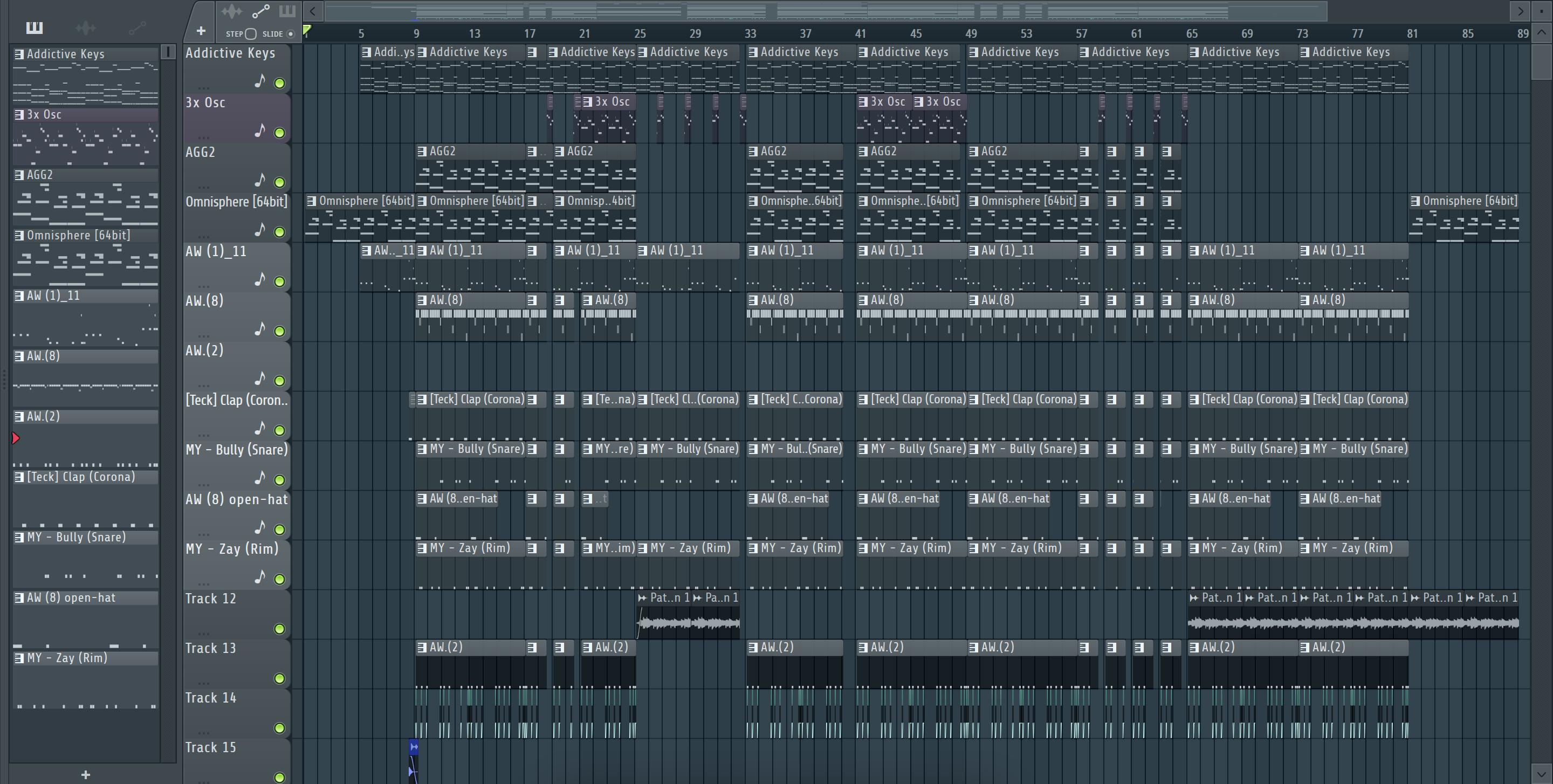Show automation clips in the picker panel
The image size is (1553, 784).
tap(138, 27)
